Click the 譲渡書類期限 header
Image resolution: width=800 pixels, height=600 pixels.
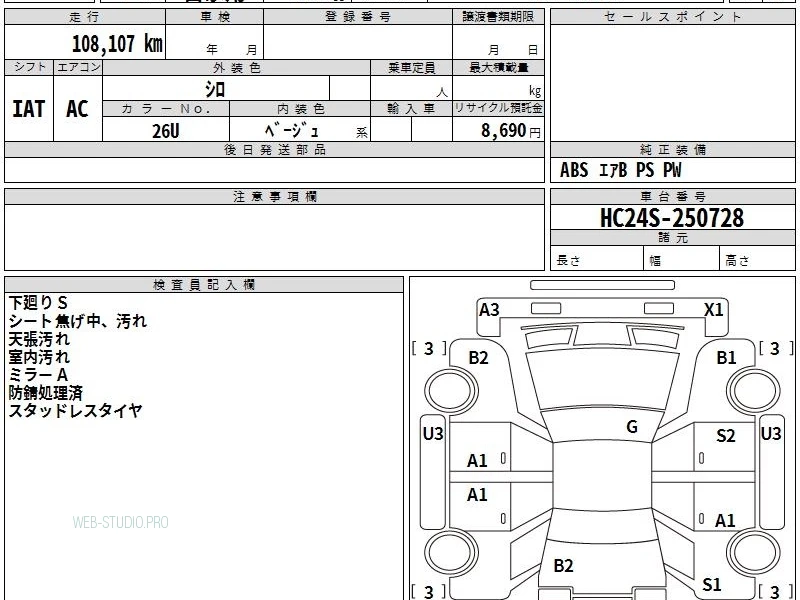coord(498,17)
